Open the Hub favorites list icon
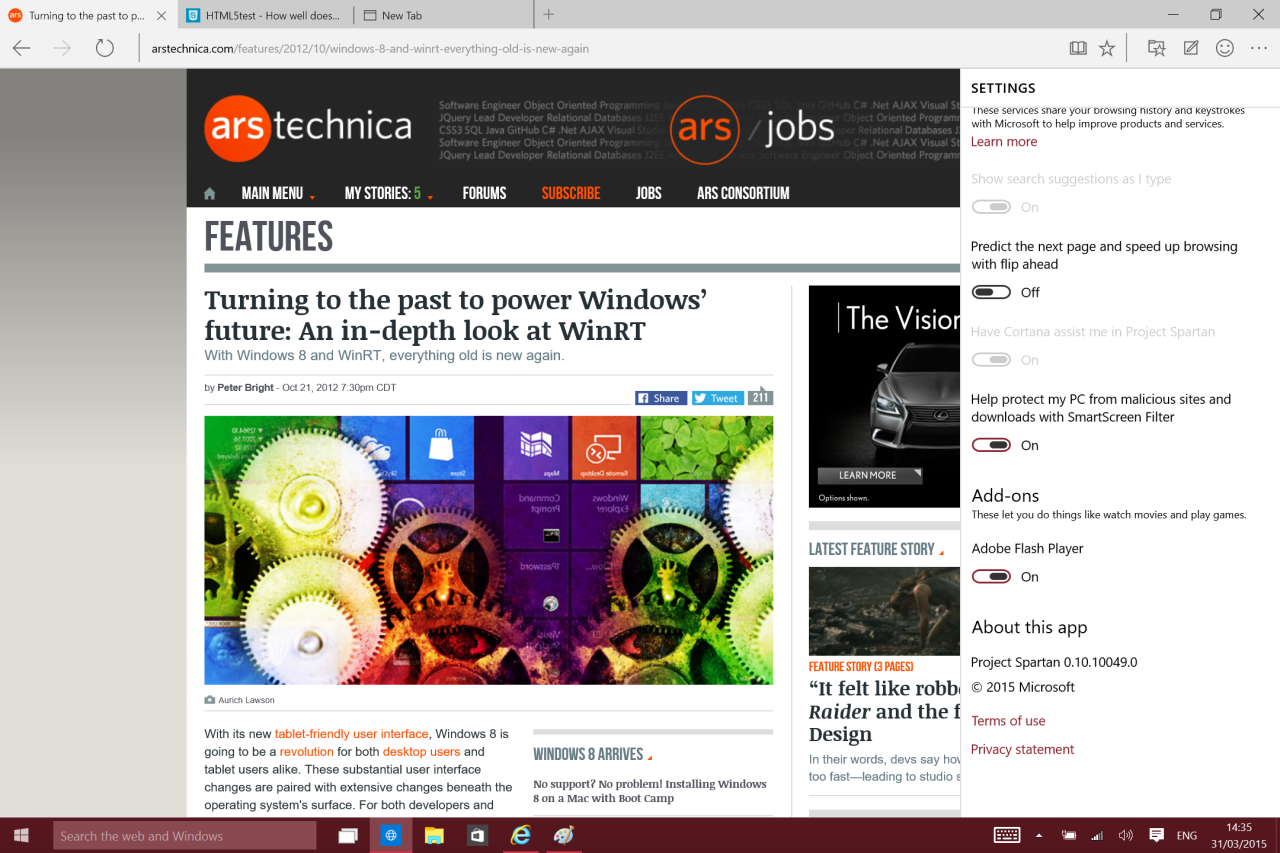This screenshot has width=1280, height=853. pos(1157,48)
